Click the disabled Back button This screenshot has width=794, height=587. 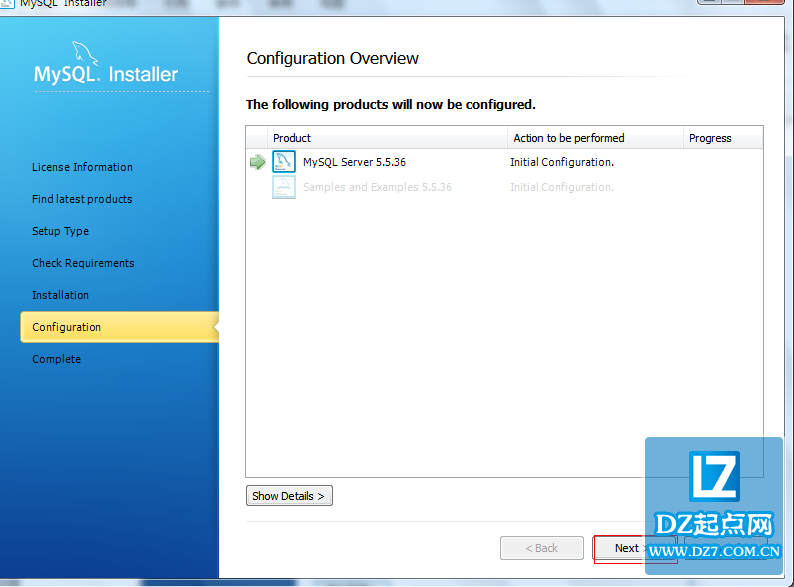pyautogui.click(x=542, y=548)
